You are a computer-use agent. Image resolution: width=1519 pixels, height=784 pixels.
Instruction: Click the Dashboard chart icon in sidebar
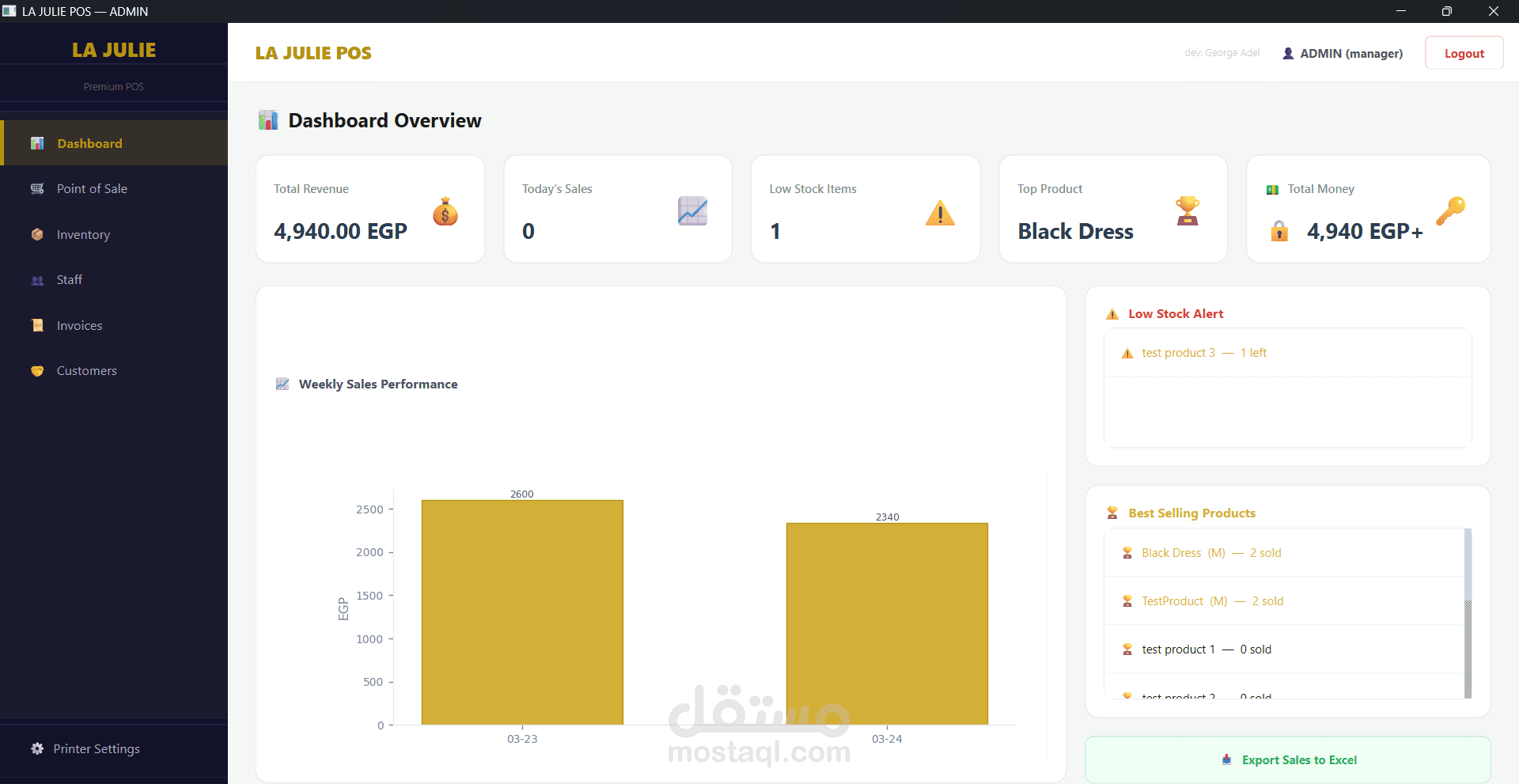[x=37, y=143]
